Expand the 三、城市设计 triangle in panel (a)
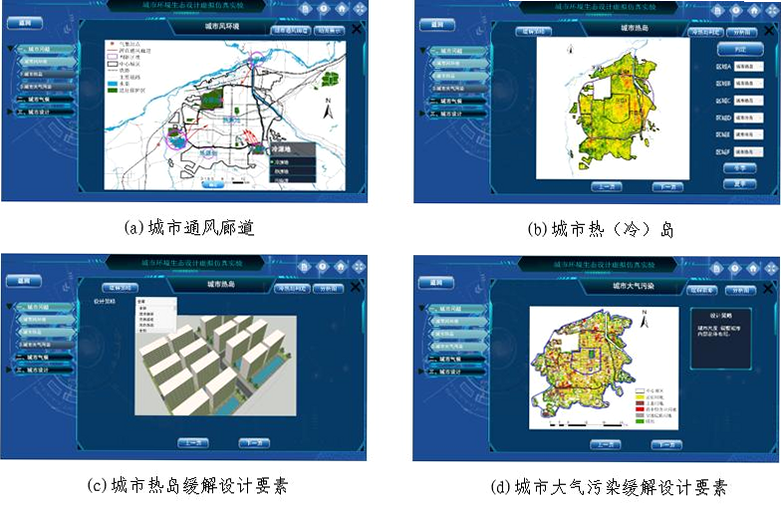 click(x=11, y=112)
